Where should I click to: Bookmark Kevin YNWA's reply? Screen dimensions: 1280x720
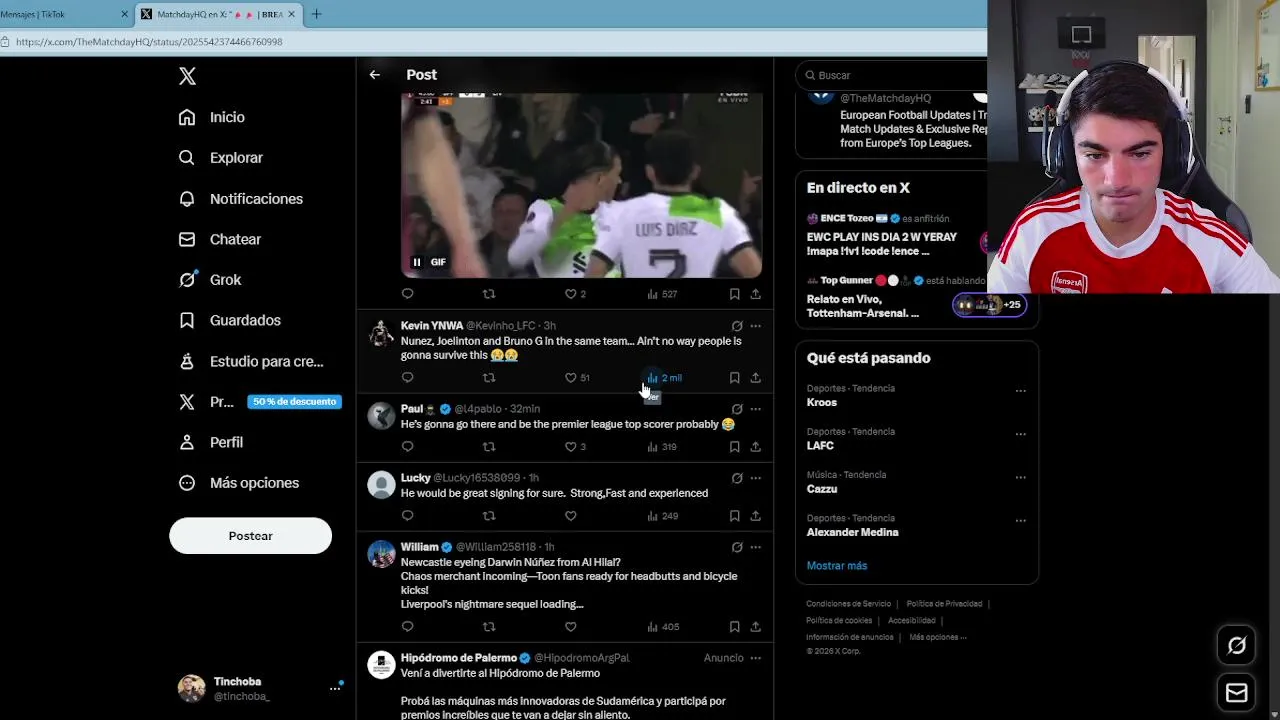click(x=734, y=378)
